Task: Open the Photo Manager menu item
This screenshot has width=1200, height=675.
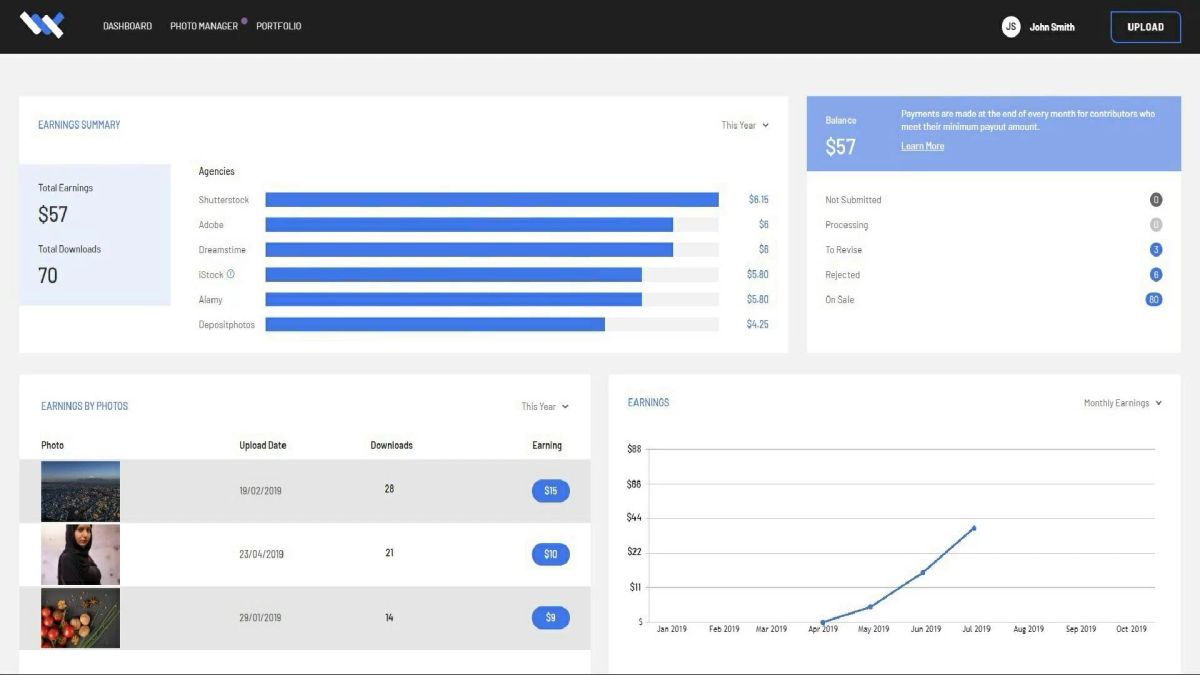Action: pyautogui.click(x=204, y=26)
